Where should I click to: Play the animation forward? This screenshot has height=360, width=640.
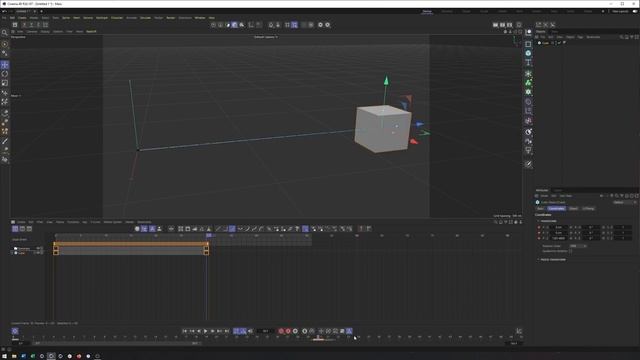click(x=206, y=331)
